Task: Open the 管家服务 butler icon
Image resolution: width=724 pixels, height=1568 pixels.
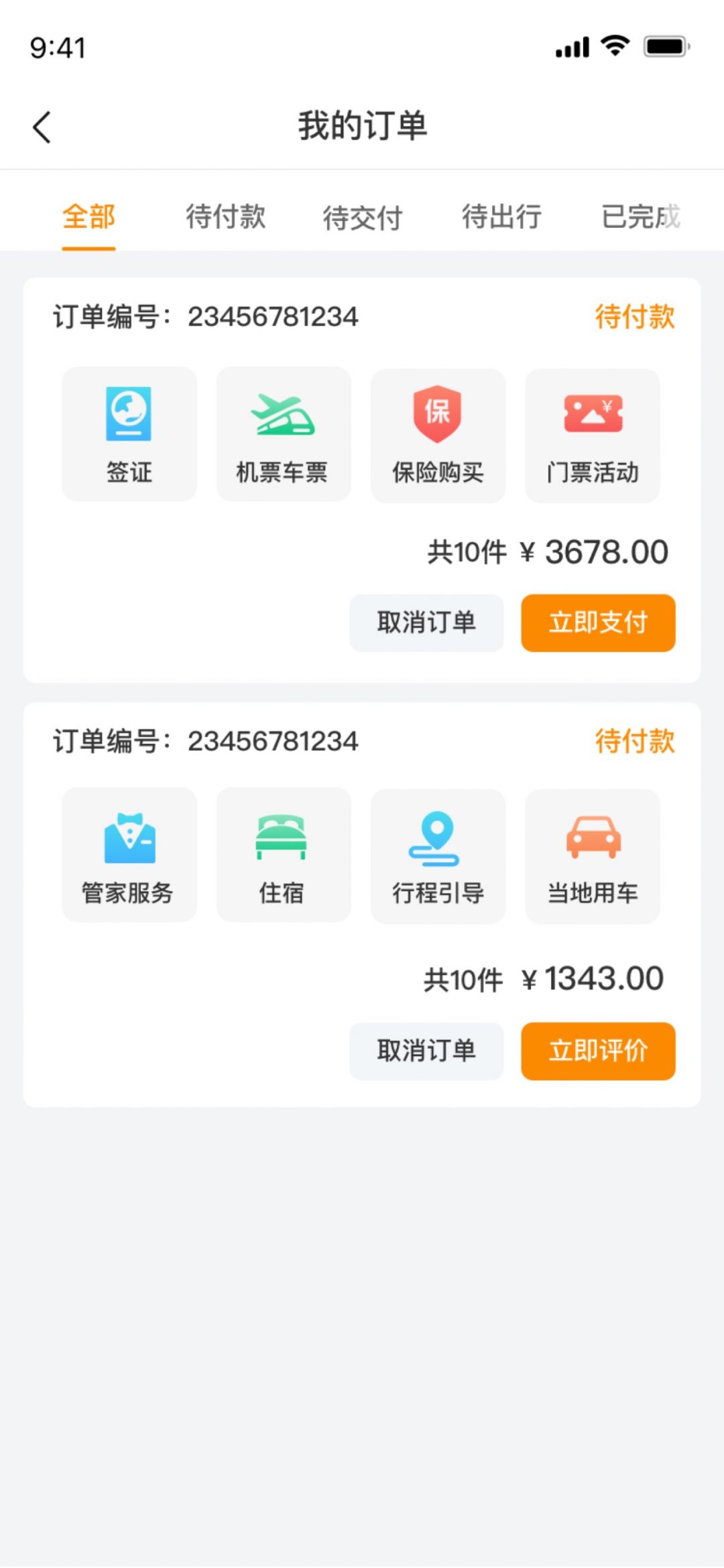Action: tap(129, 838)
